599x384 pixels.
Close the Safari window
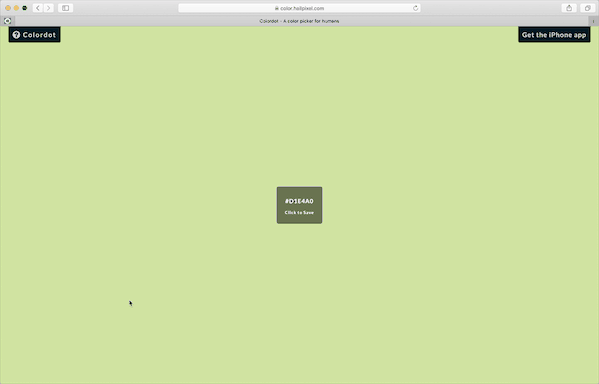click(x=8, y=8)
